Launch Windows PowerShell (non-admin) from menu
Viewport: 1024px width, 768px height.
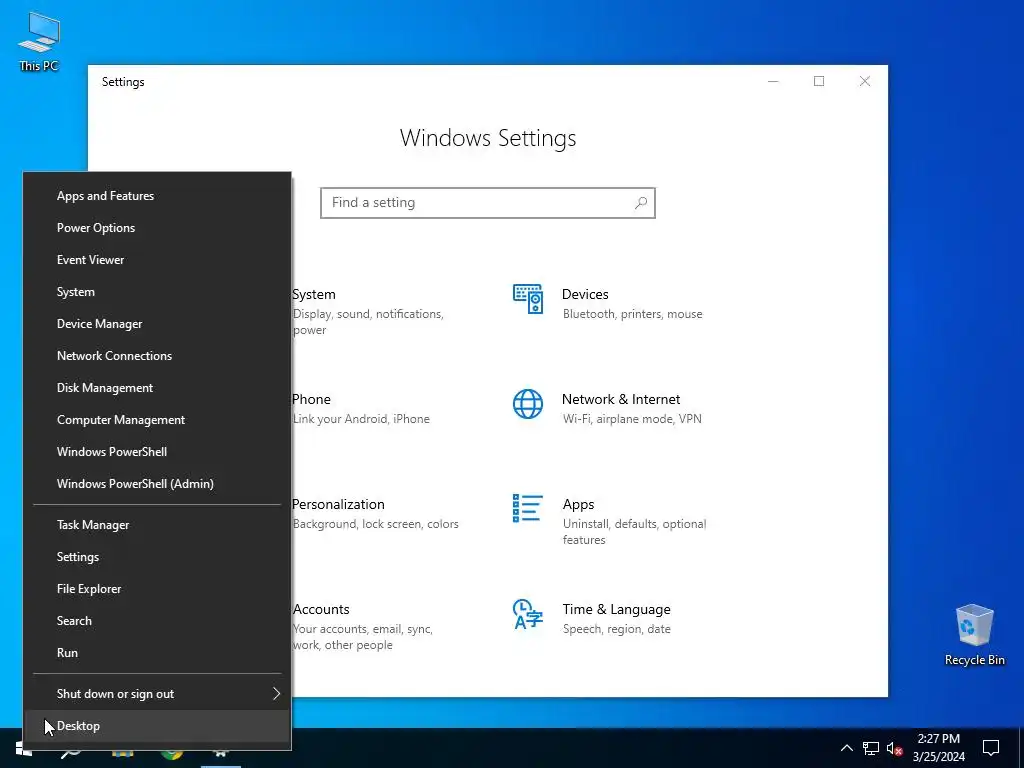tap(157, 452)
